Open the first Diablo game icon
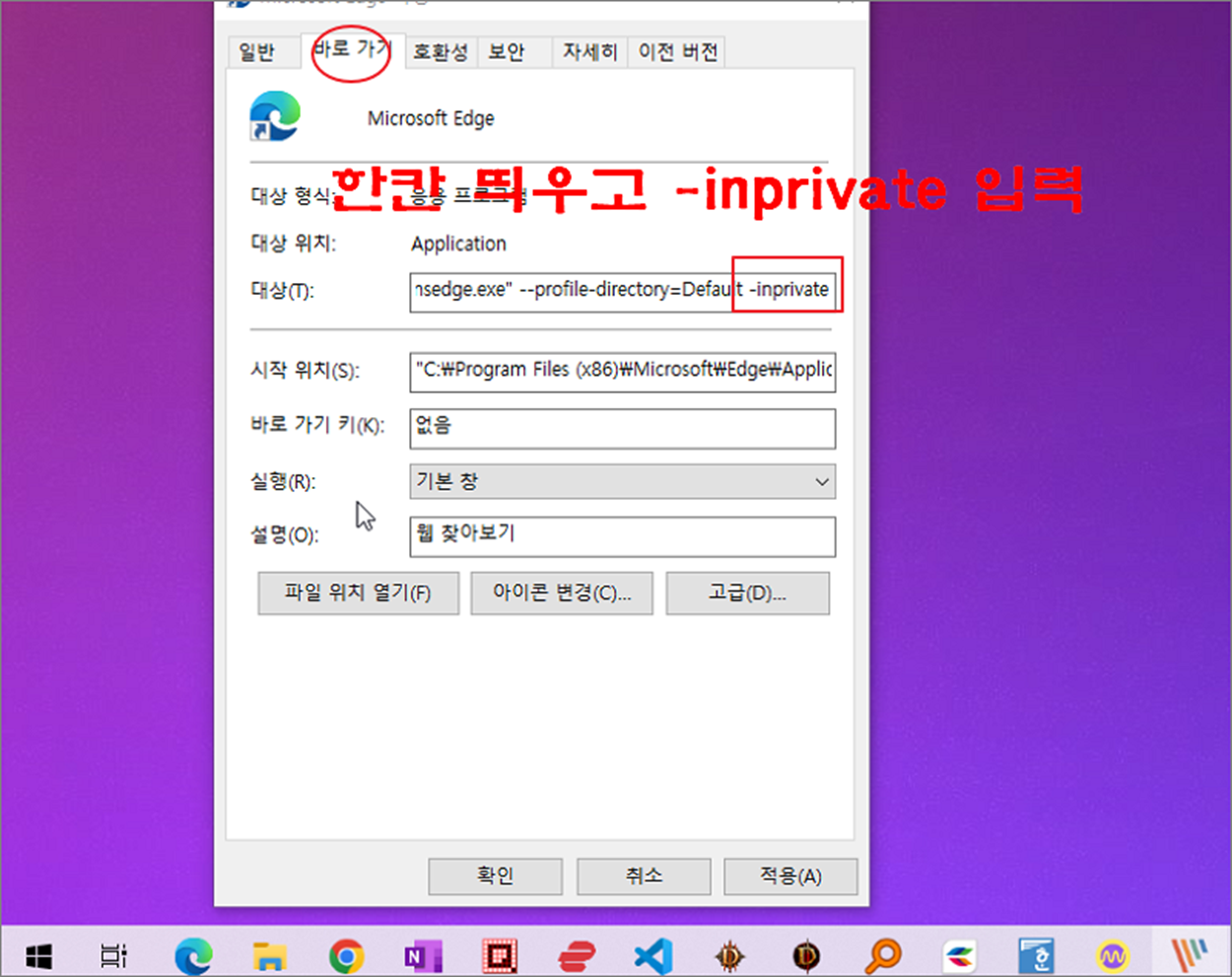 (730, 955)
